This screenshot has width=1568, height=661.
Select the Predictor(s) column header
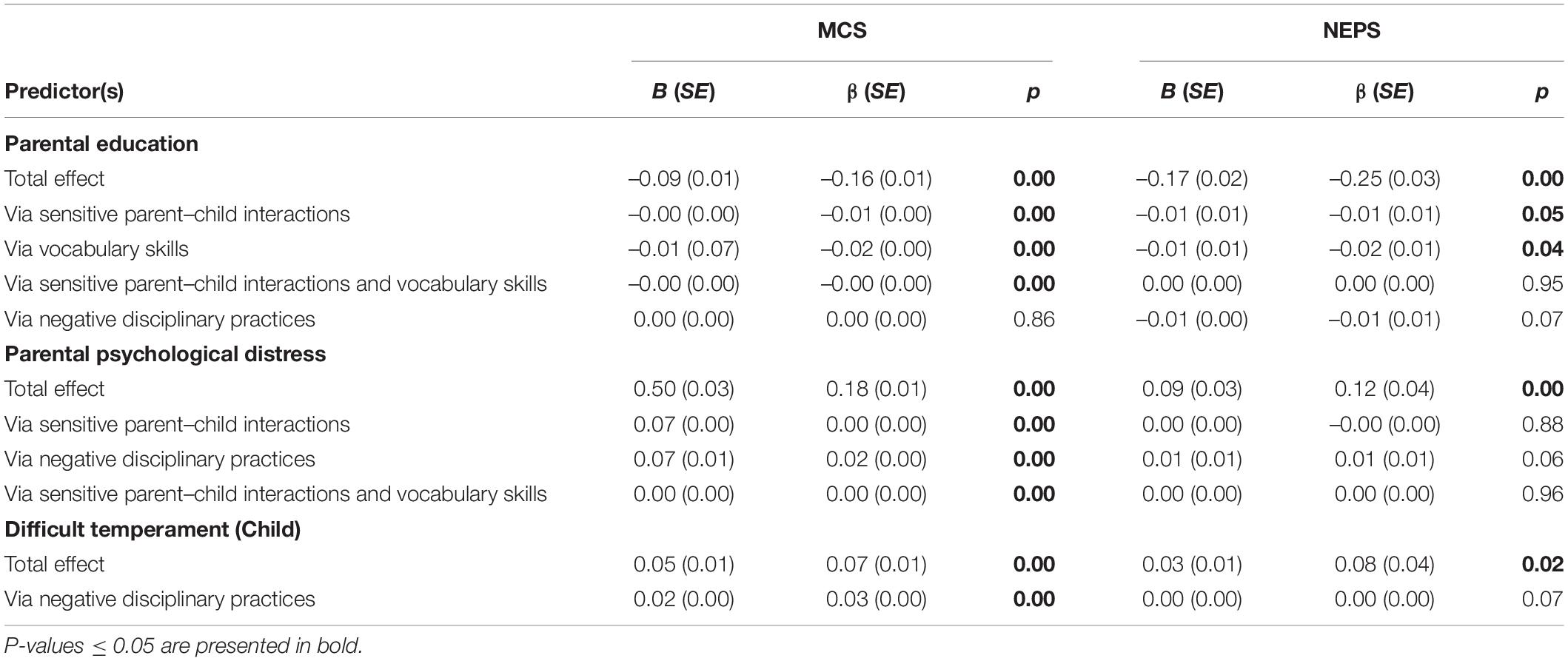tap(64, 91)
